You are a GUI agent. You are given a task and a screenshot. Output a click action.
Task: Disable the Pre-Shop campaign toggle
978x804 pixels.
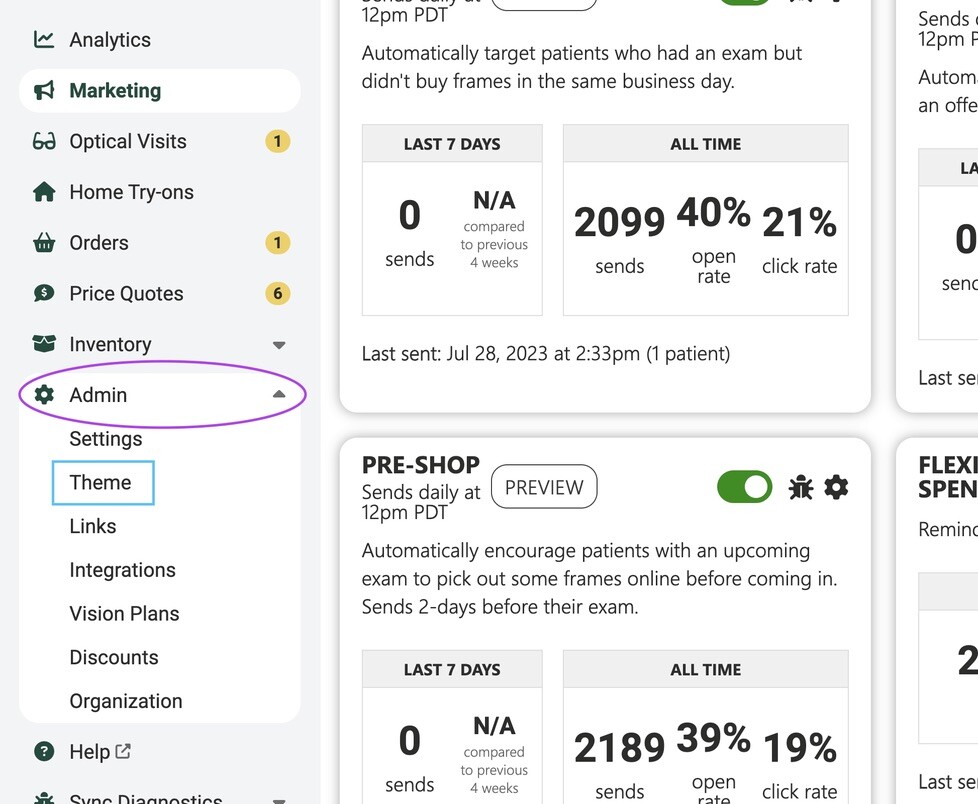(744, 487)
